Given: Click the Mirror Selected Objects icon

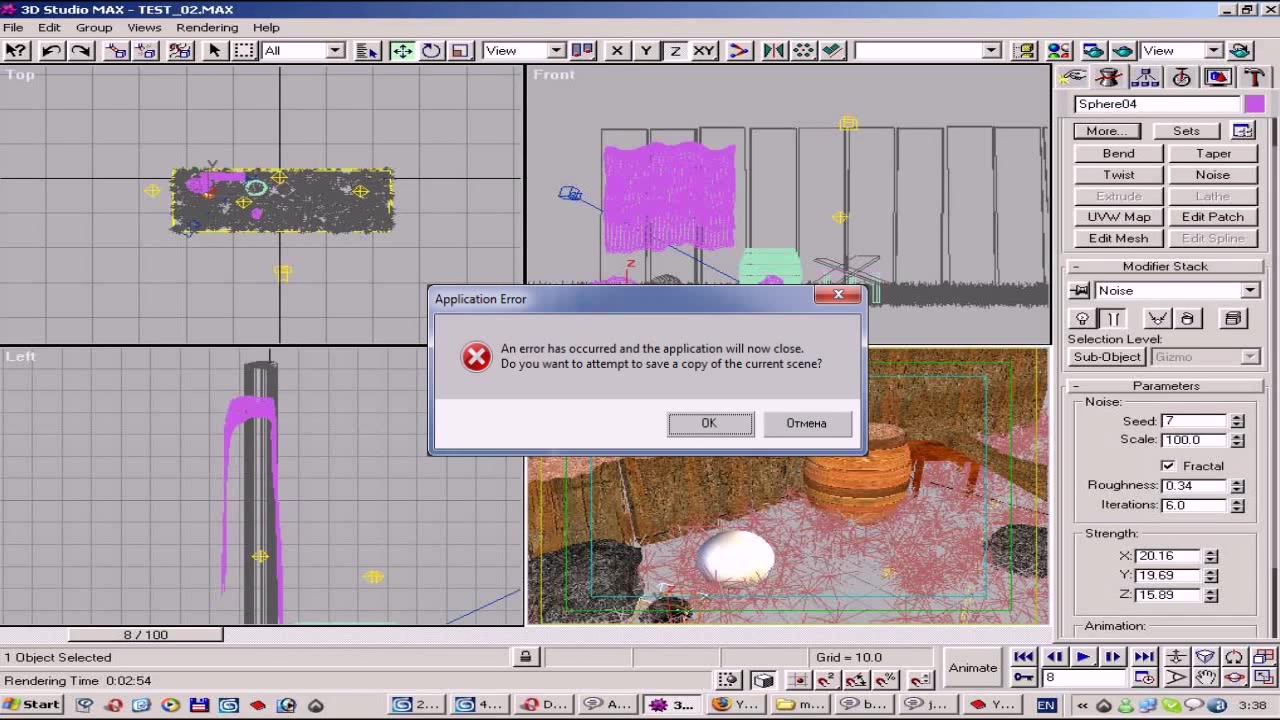Looking at the screenshot, I should 774,51.
